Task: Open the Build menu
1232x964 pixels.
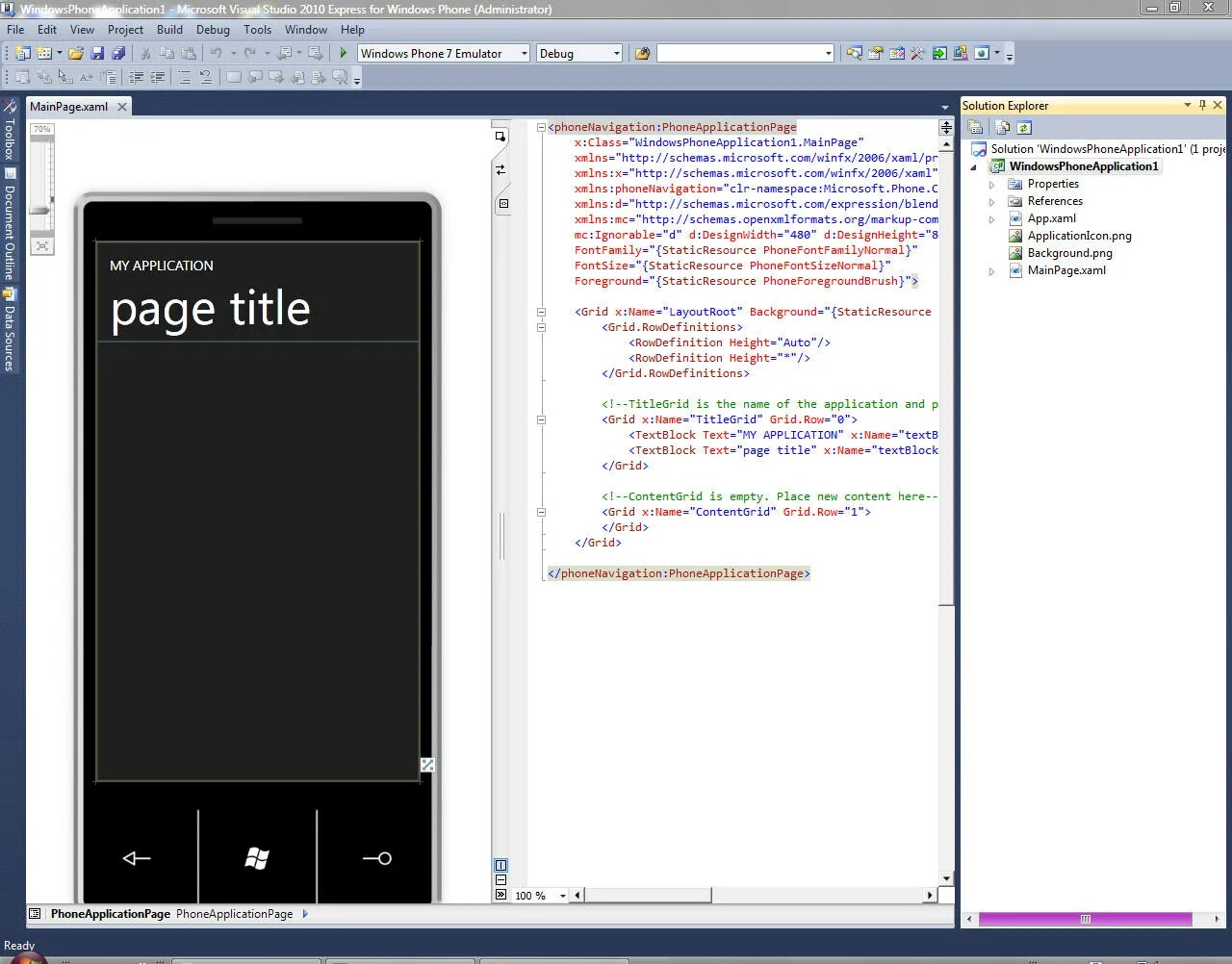Action: 169,30
